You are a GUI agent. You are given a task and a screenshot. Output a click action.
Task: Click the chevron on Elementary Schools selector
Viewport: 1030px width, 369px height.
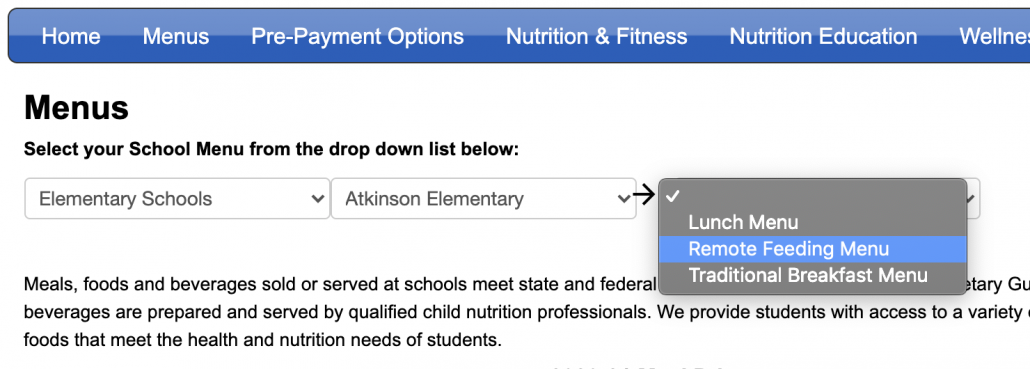click(318, 198)
